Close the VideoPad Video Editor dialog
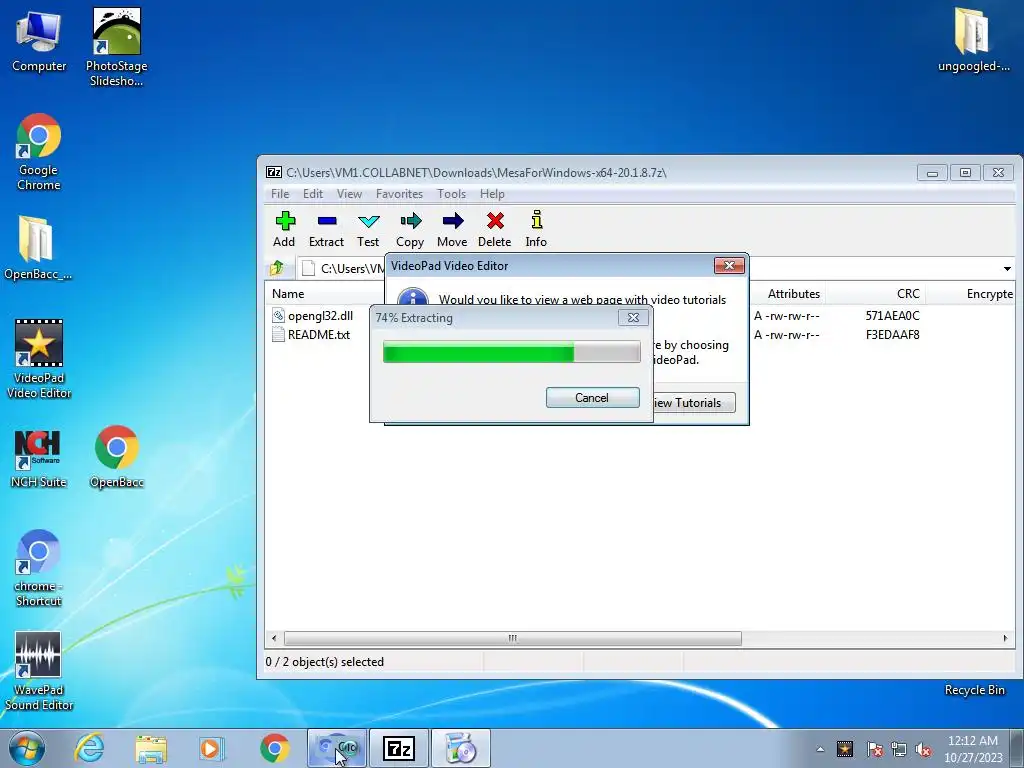This screenshot has height=768, width=1024. (x=729, y=265)
